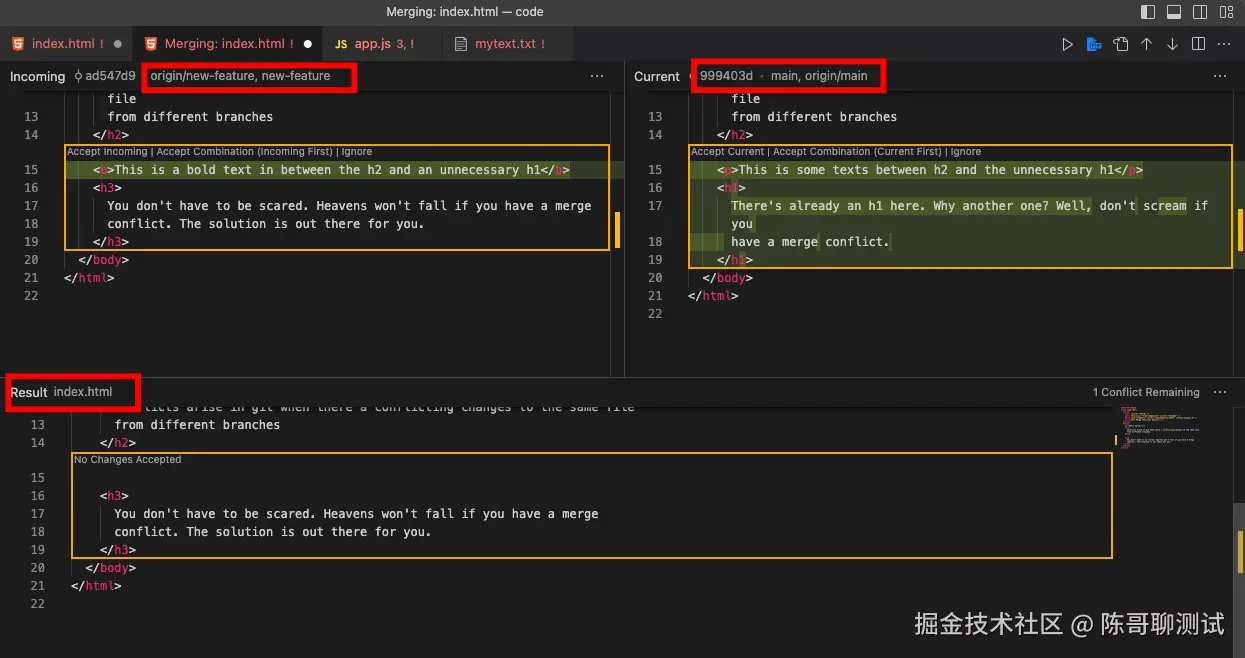
Task: Click the Current pane title
Action: tap(657, 76)
